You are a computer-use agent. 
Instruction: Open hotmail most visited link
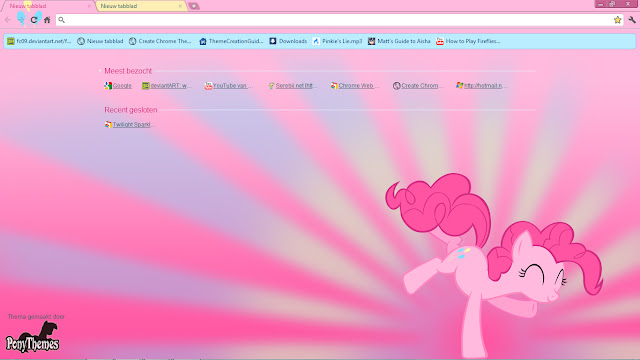[481, 86]
